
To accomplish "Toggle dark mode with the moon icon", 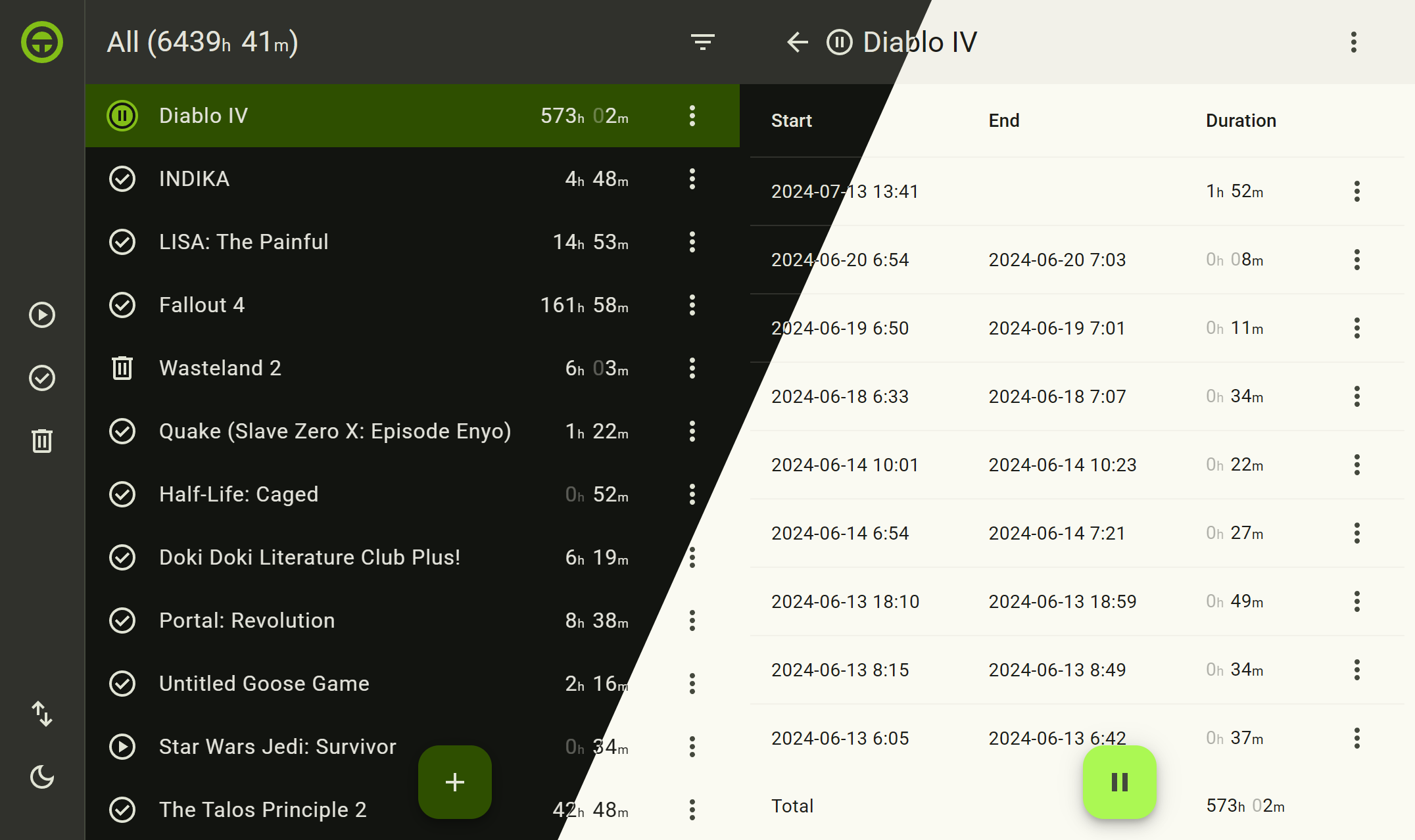I will (x=42, y=777).
